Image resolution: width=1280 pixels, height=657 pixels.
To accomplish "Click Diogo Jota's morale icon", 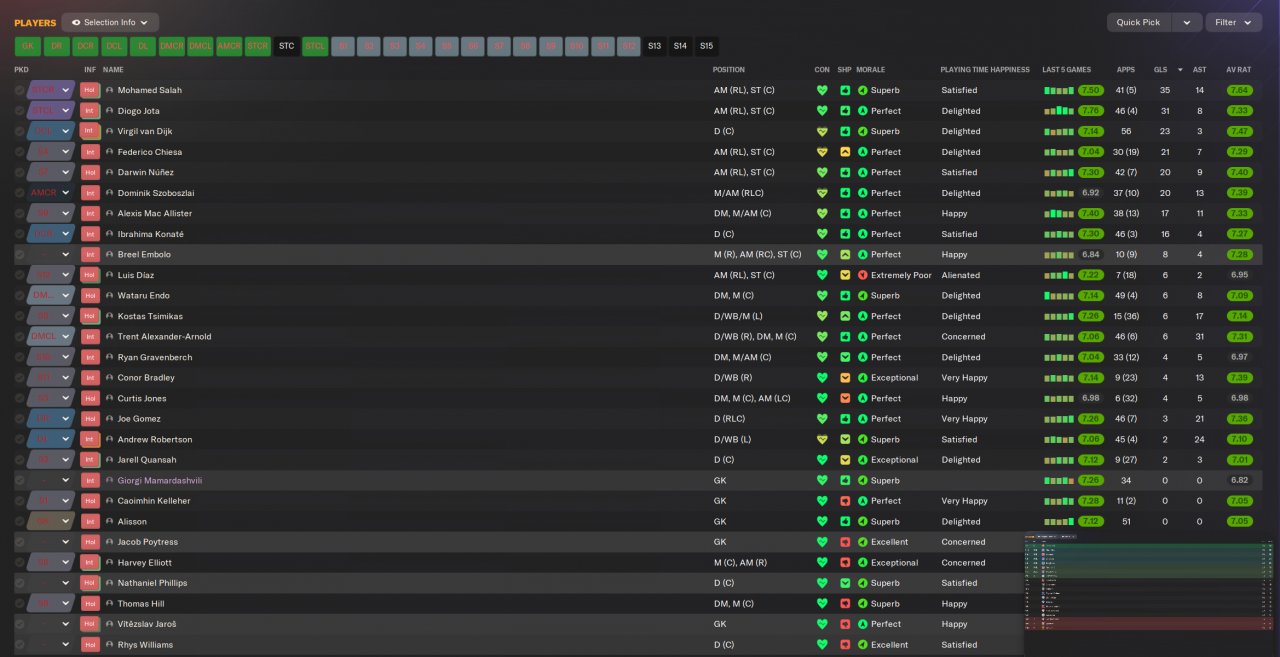I will tap(863, 111).
